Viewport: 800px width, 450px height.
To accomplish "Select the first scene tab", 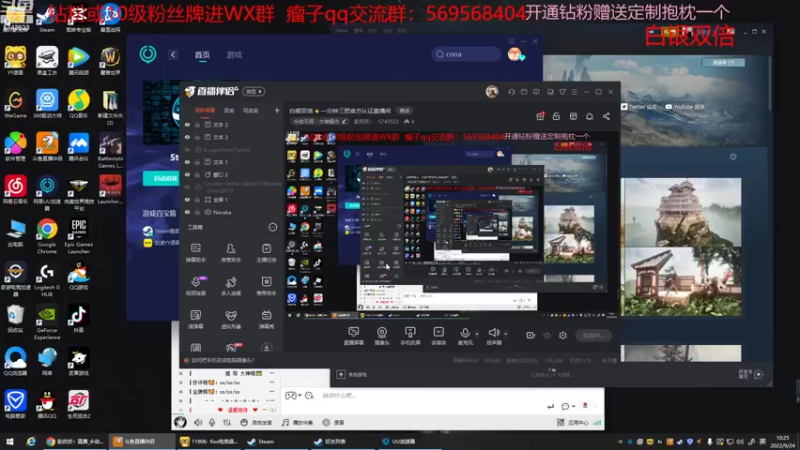I will coord(205,110).
